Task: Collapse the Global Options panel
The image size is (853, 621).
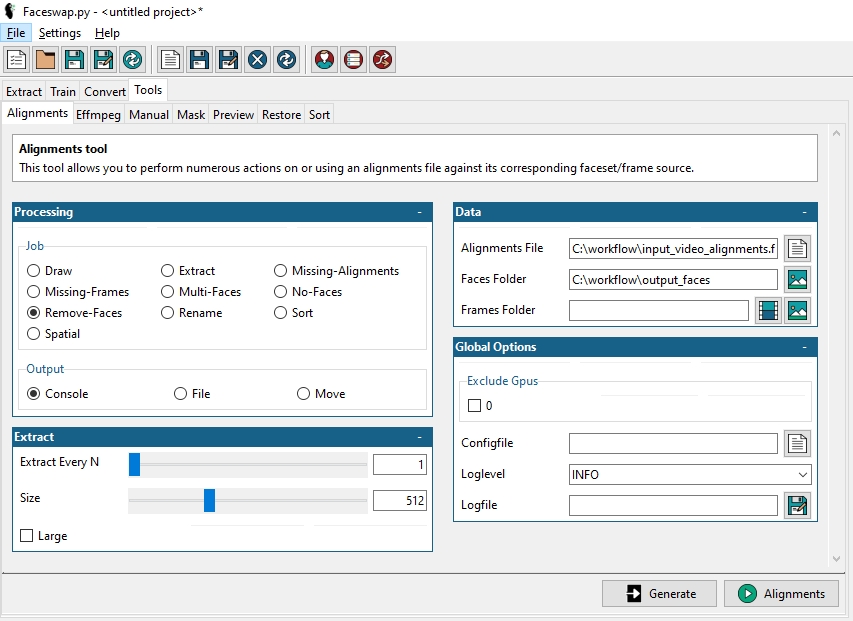Action: coord(805,347)
